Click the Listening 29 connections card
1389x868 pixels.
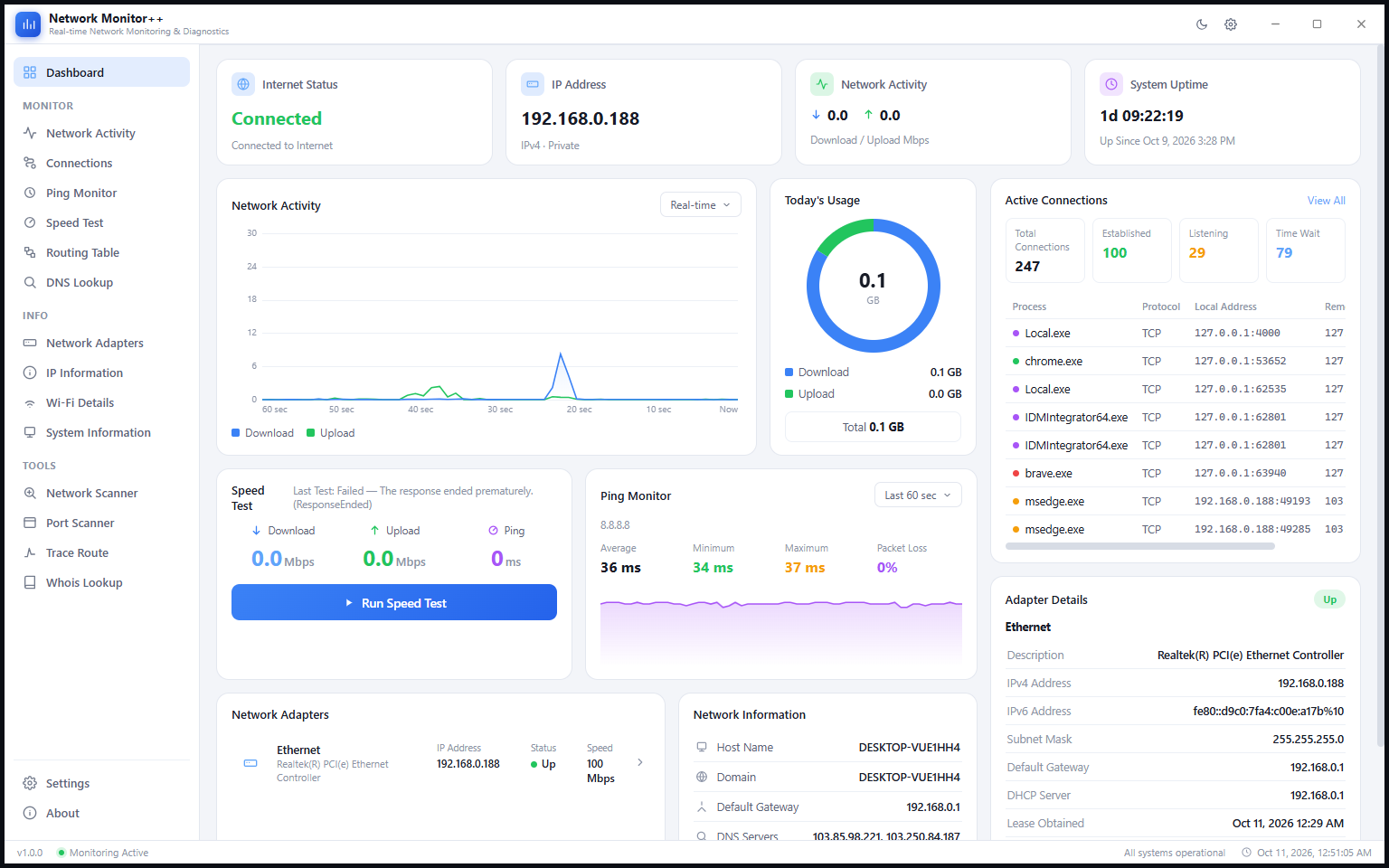[x=1218, y=250]
